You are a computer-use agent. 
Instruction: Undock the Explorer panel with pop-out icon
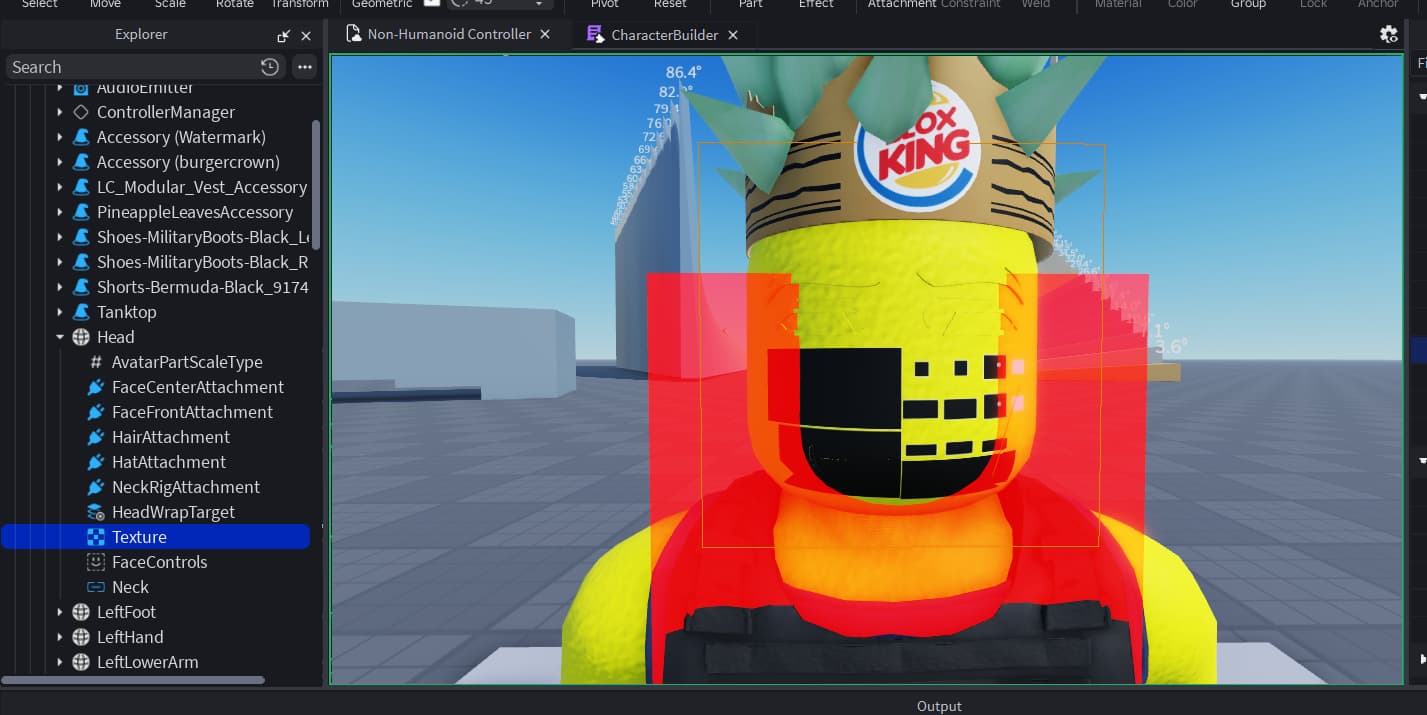coord(284,35)
